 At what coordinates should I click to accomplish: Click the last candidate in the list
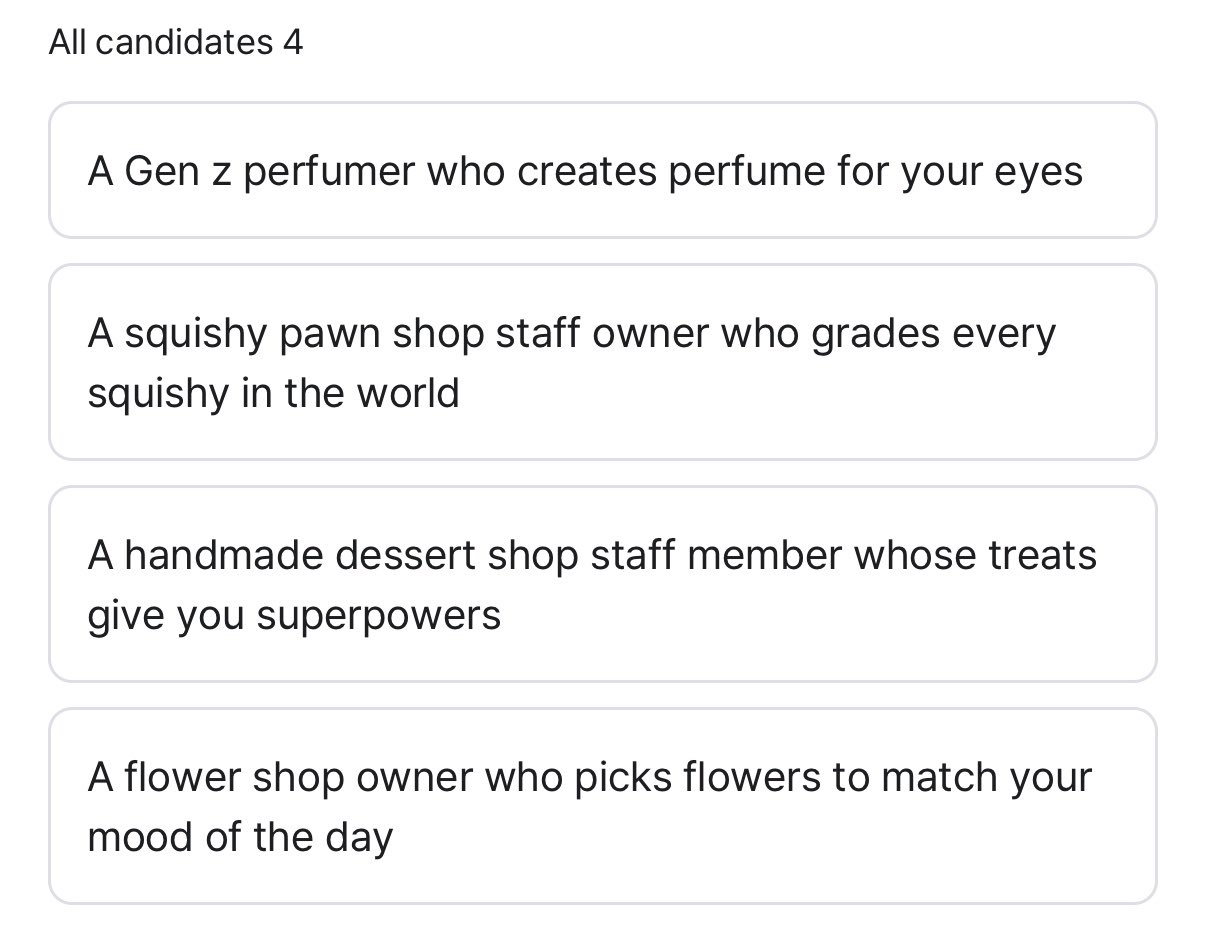click(603, 806)
